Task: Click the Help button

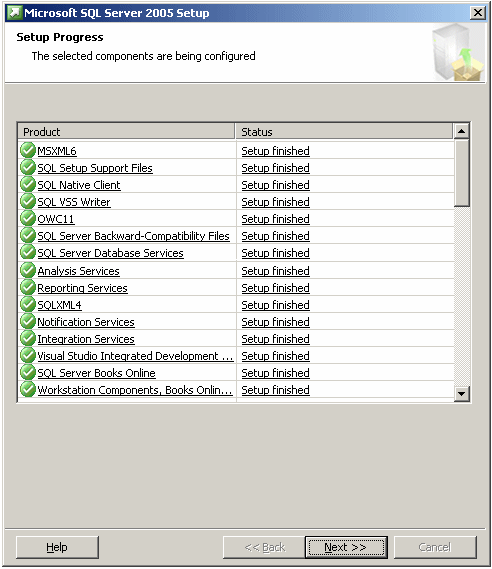Action: coord(57,547)
